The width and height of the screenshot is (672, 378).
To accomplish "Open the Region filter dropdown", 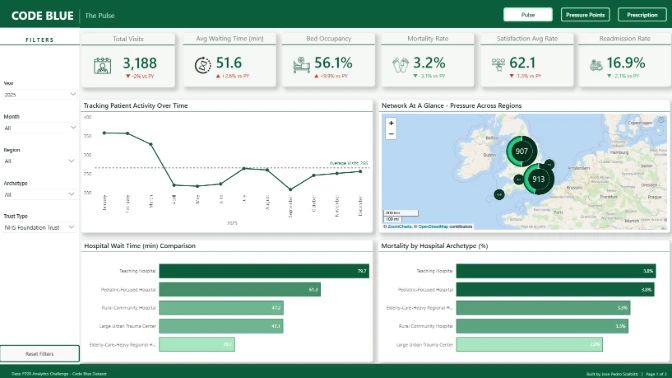I will (x=39, y=161).
